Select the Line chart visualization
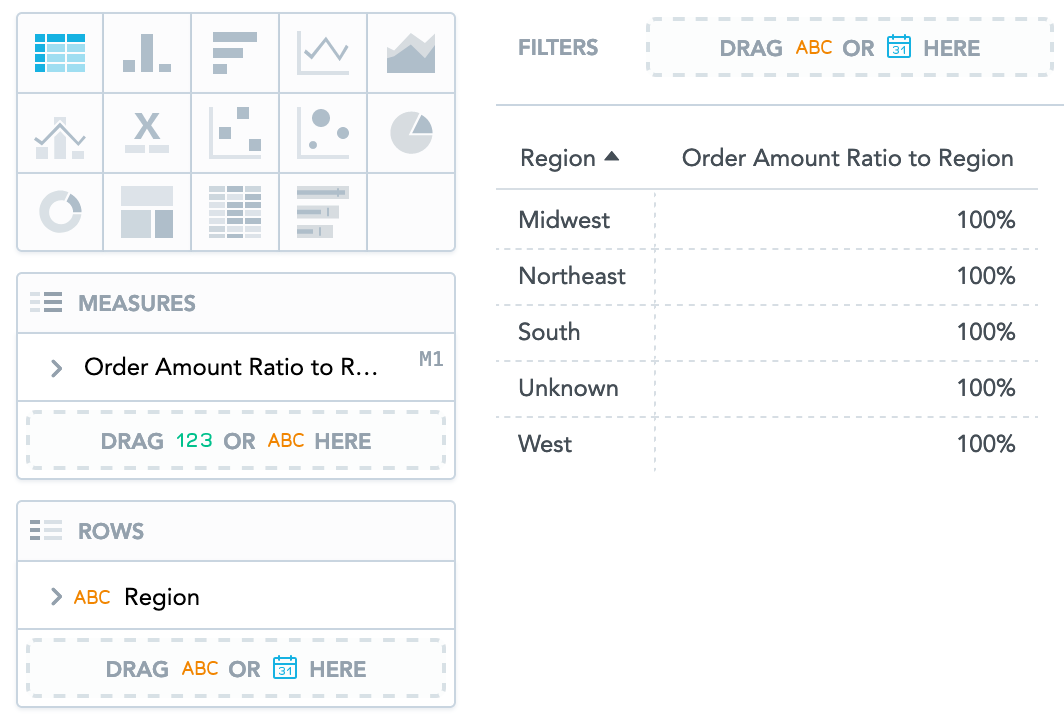 (323, 53)
